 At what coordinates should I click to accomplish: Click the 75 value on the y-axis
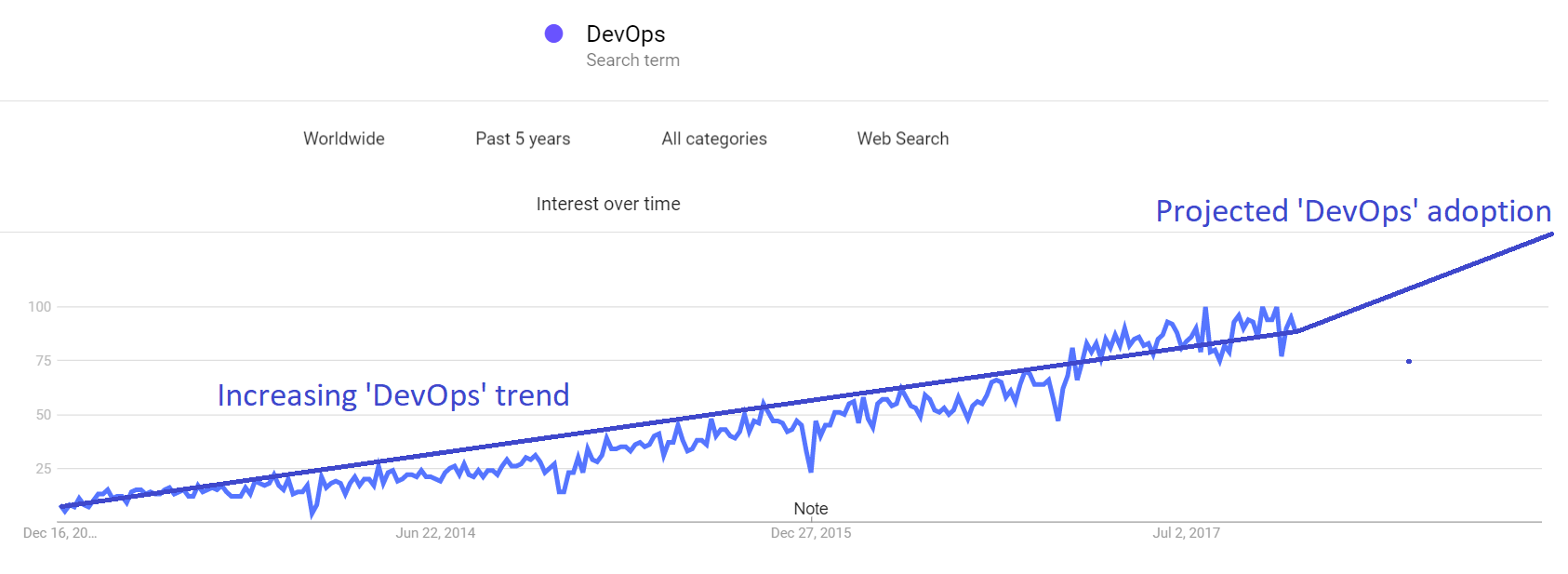[x=44, y=361]
